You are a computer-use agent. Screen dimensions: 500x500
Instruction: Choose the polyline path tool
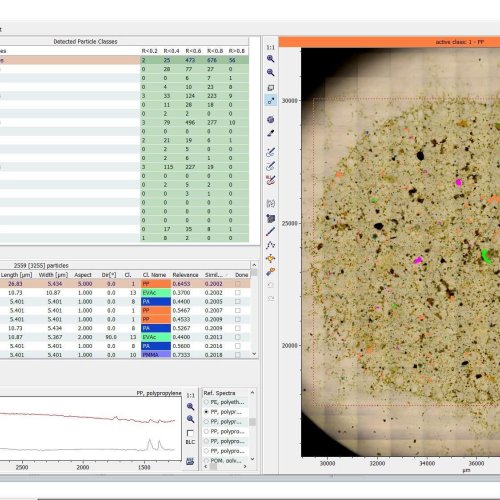click(x=271, y=245)
